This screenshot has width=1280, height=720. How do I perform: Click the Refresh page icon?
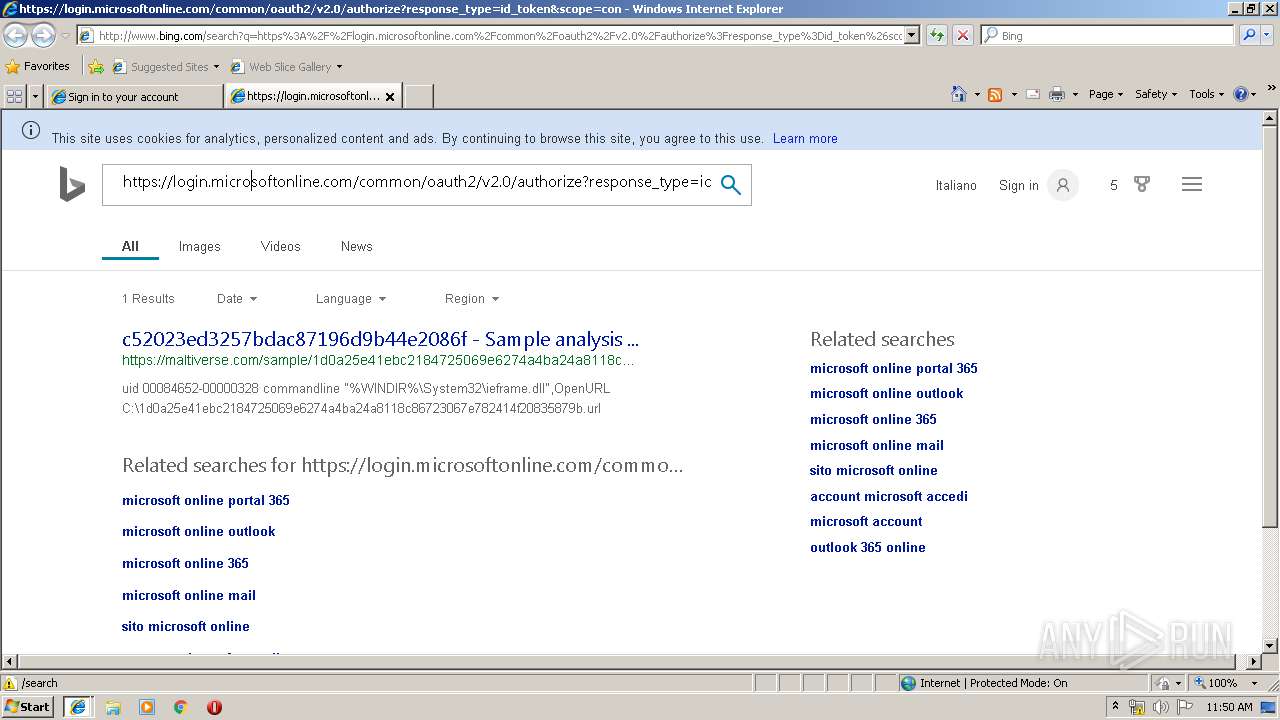point(936,35)
